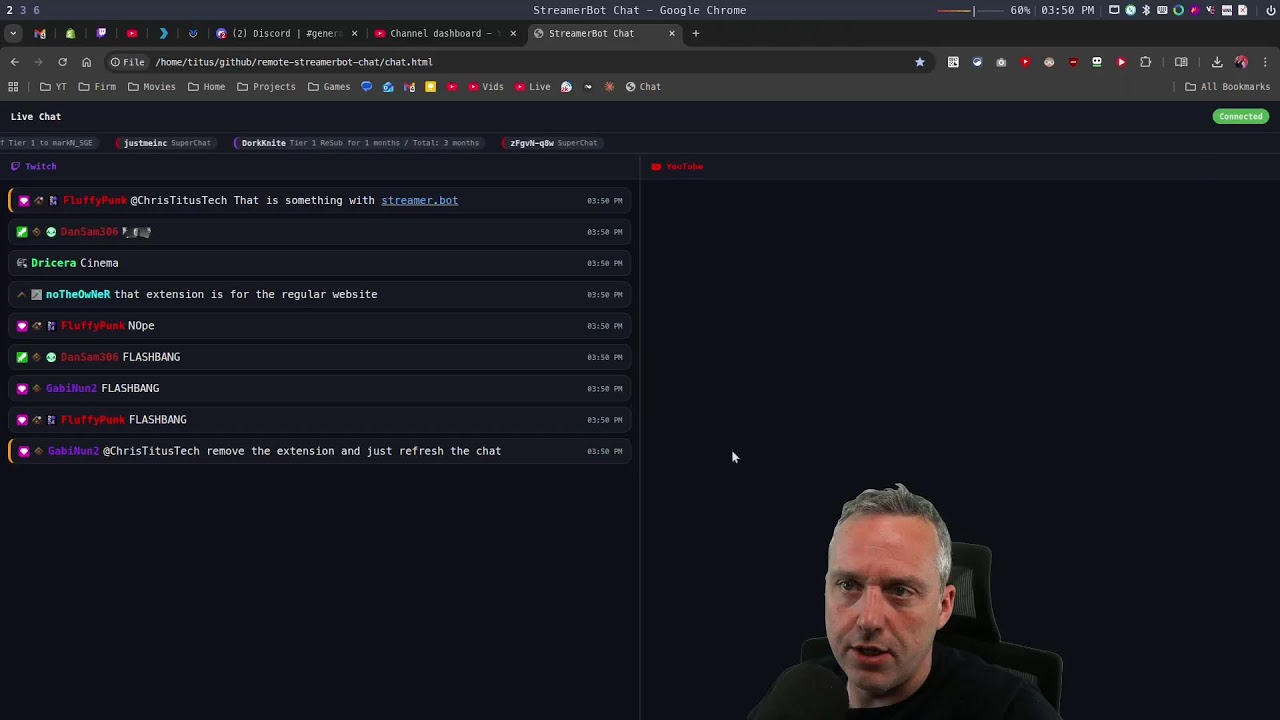The image size is (1280, 720).
Task: Open the Twitch pinned tab
Action: [x=101, y=33]
